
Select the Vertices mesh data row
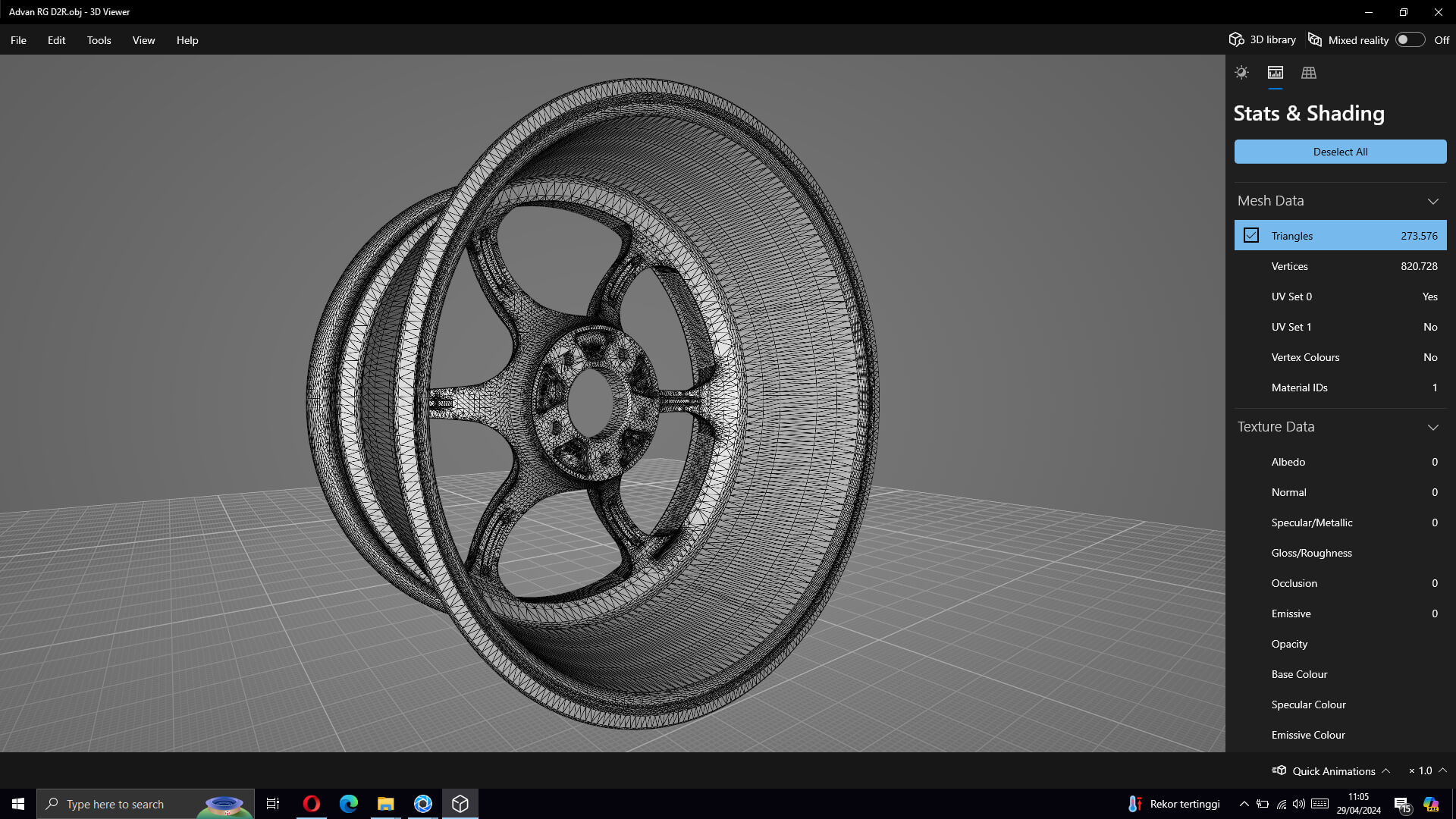tap(1340, 266)
